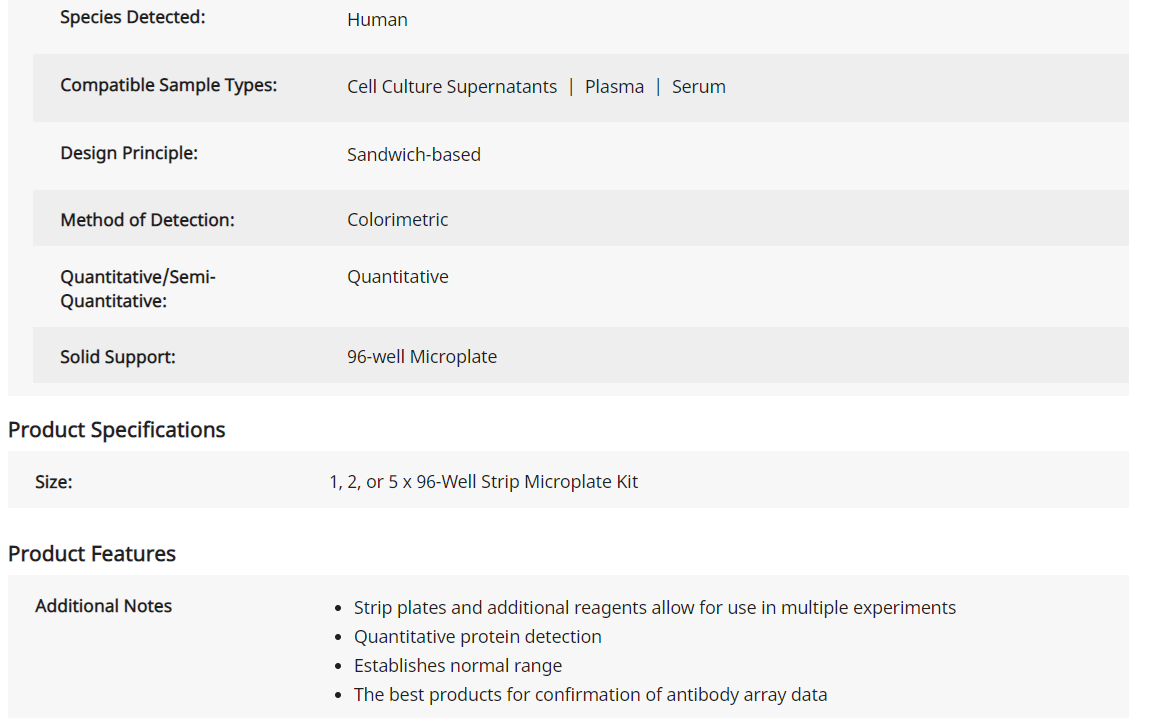Click the antibody array data confirmation bullet

590,694
